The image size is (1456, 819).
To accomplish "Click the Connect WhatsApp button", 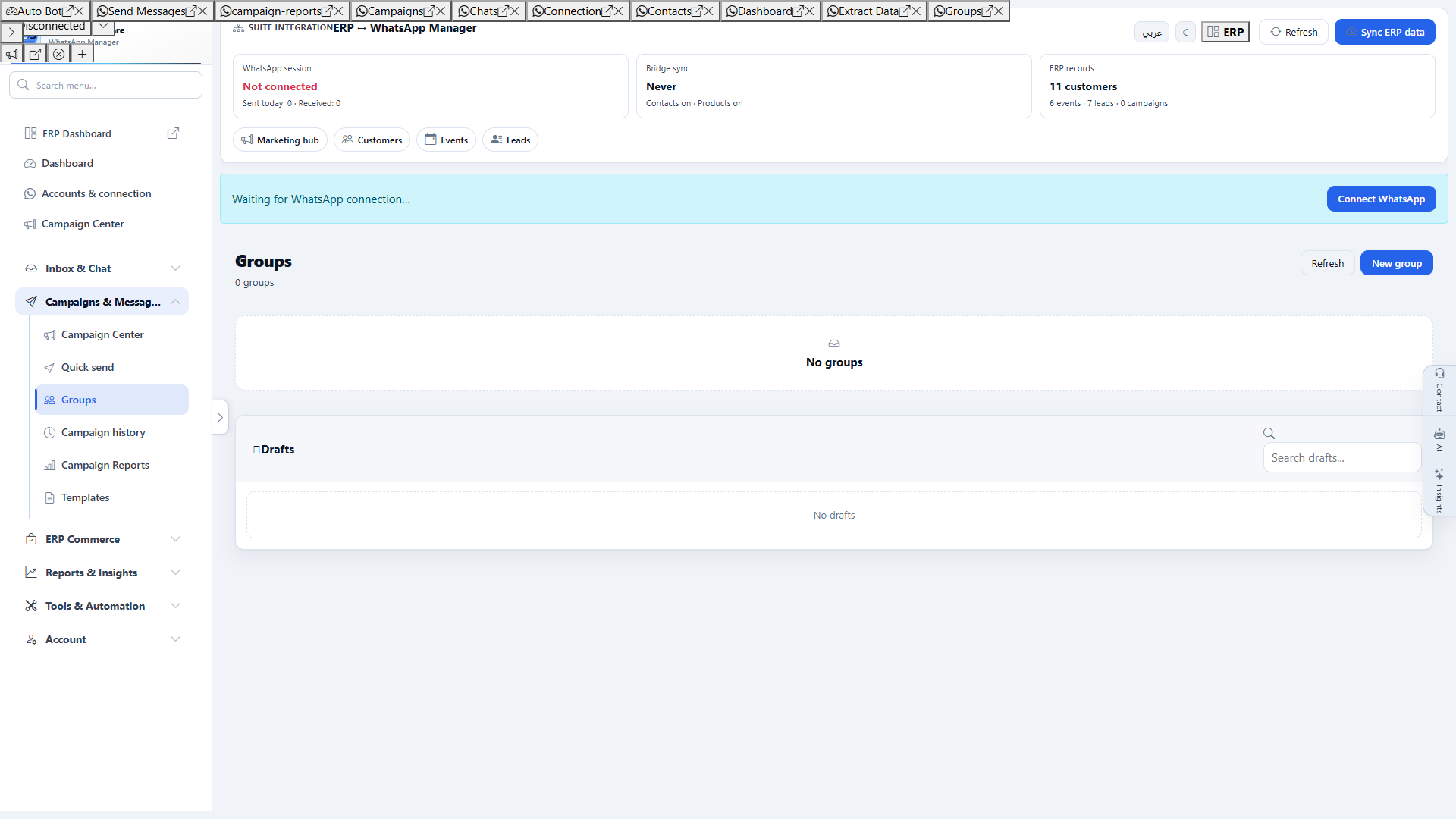I will [x=1381, y=199].
